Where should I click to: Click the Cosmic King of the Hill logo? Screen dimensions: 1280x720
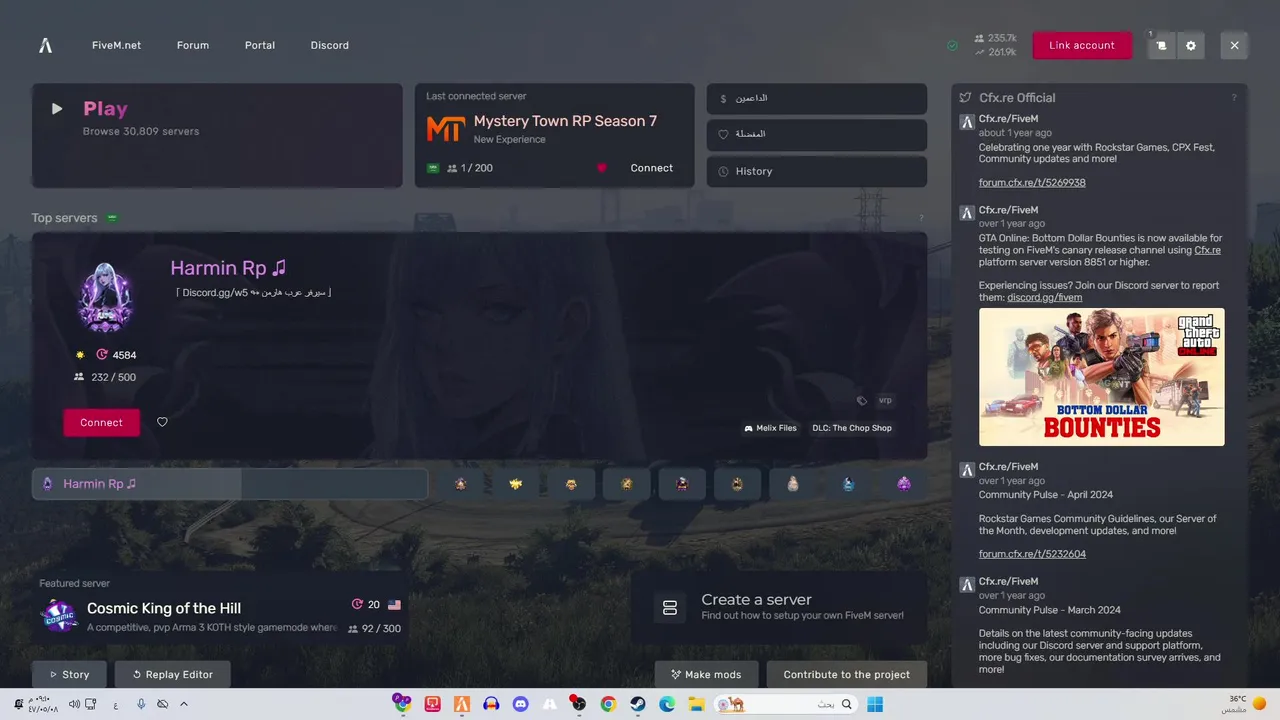pos(59,616)
